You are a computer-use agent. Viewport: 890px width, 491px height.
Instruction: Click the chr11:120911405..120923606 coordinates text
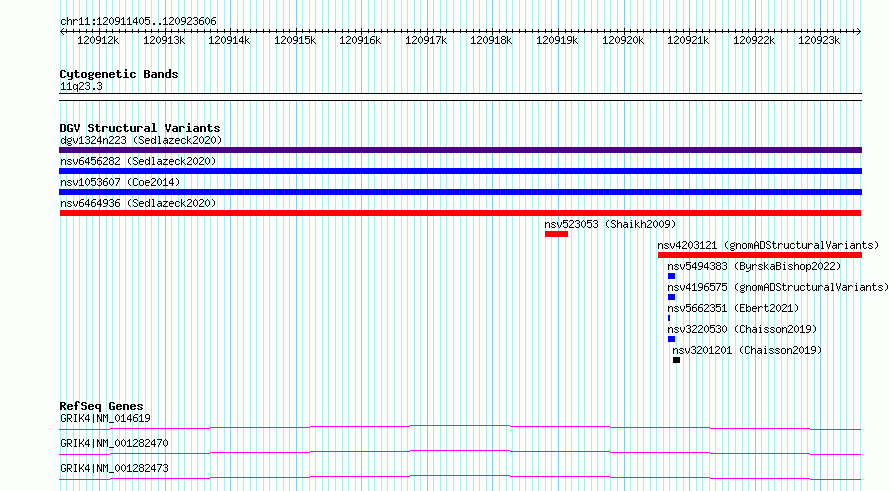pos(138,22)
